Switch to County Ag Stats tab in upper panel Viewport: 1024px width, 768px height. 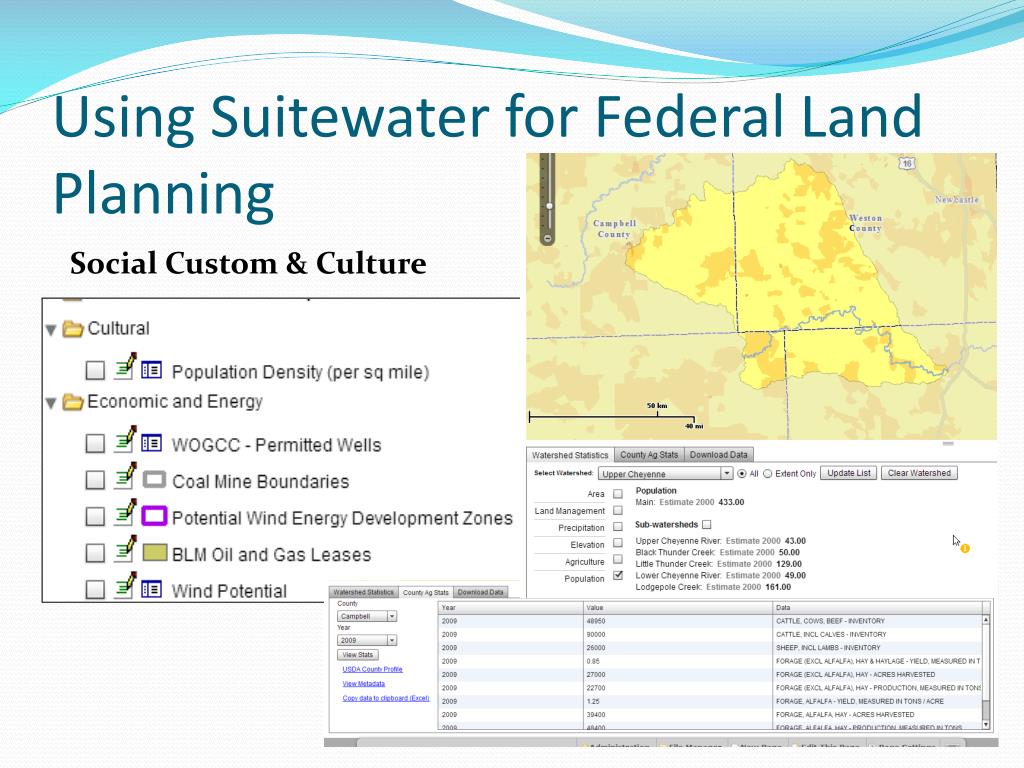click(649, 455)
